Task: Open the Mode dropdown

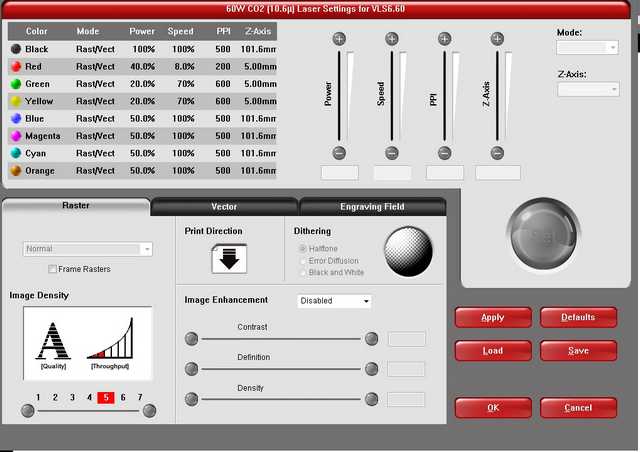Action: (x=587, y=48)
